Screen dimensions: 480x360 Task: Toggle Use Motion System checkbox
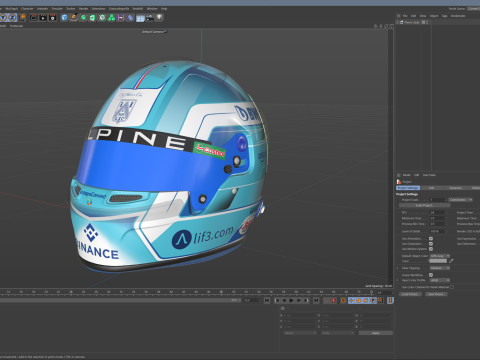point(431,249)
